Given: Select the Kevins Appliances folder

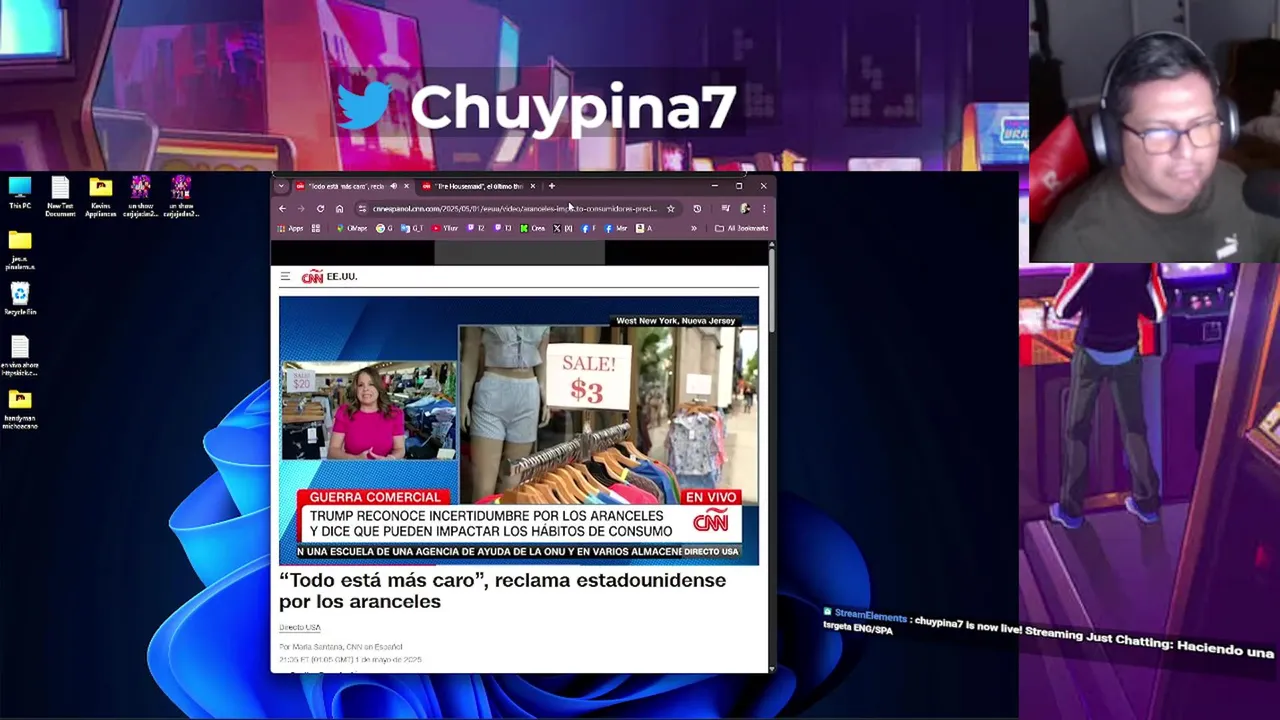Looking at the screenshot, I should pos(100,197).
